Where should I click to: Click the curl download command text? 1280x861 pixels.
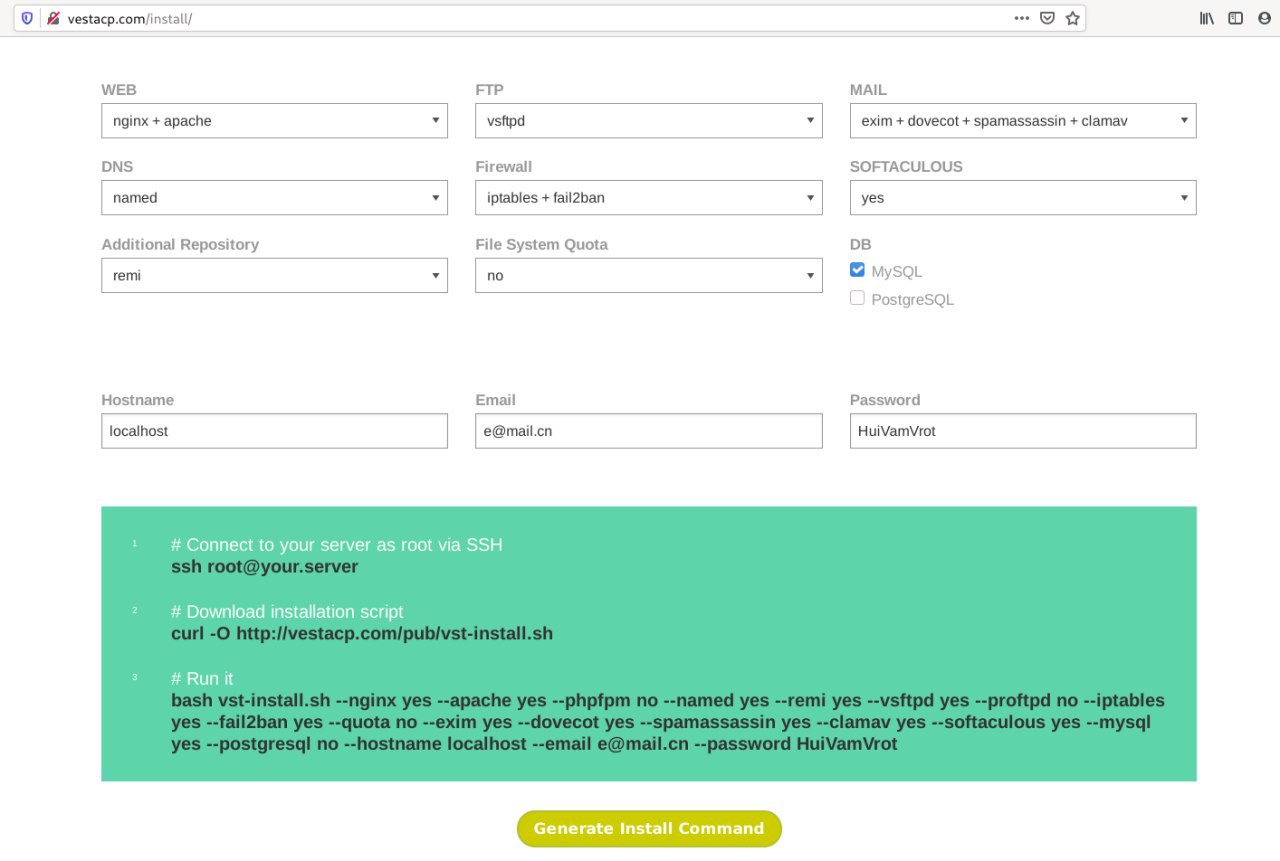pyautogui.click(x=362, y=634)
